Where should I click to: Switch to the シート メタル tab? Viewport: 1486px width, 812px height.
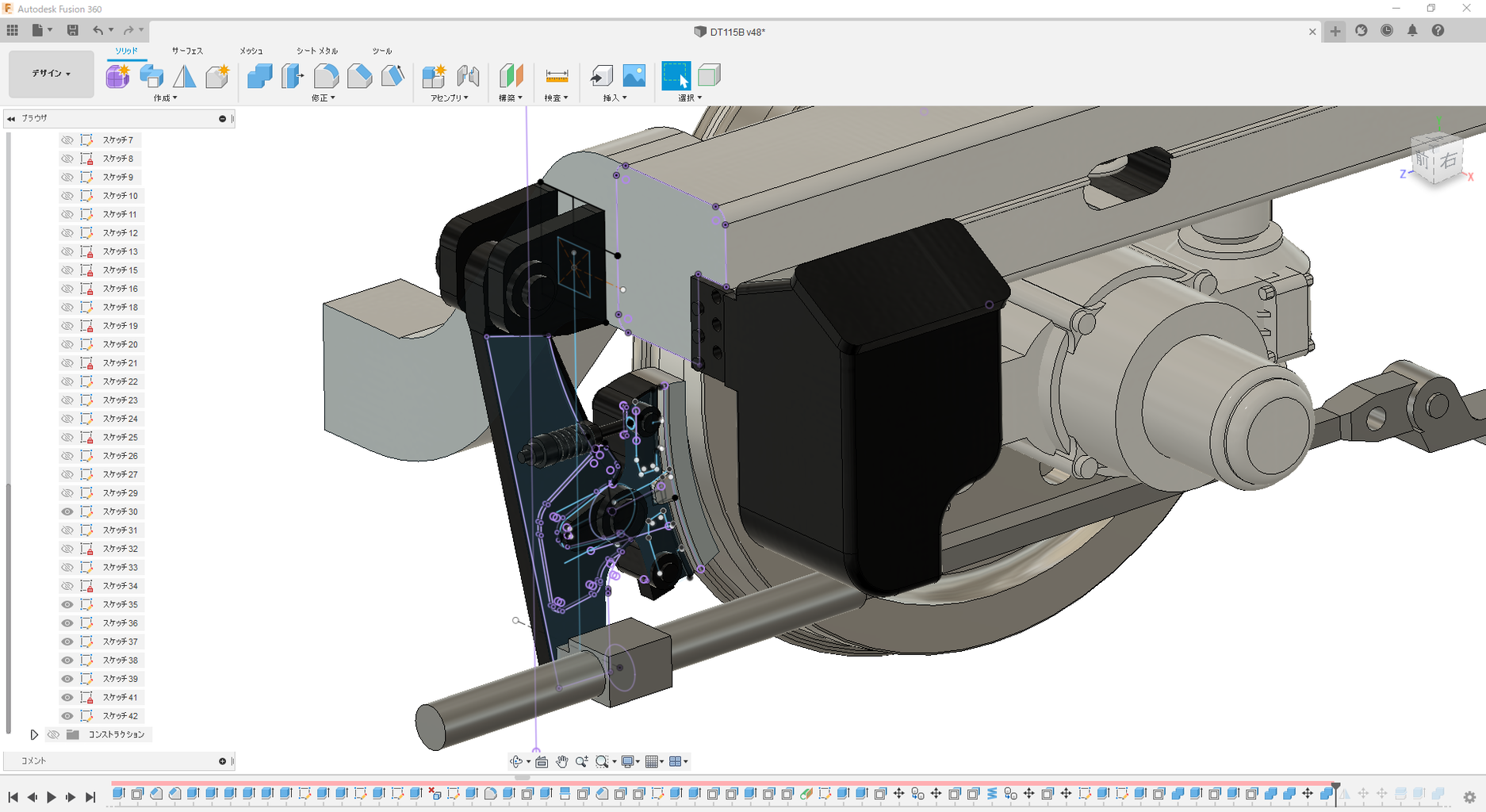pyautogui.click(x=316, y=51)
